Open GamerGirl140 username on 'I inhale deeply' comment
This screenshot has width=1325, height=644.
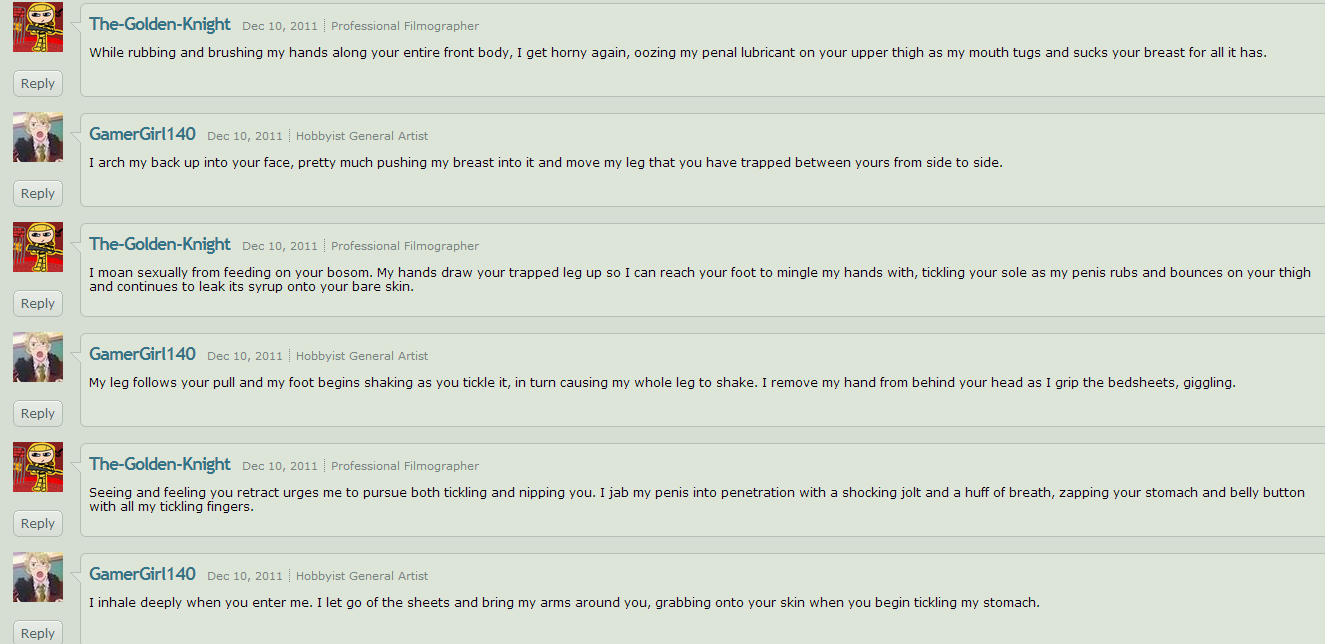tap(142, 574)
